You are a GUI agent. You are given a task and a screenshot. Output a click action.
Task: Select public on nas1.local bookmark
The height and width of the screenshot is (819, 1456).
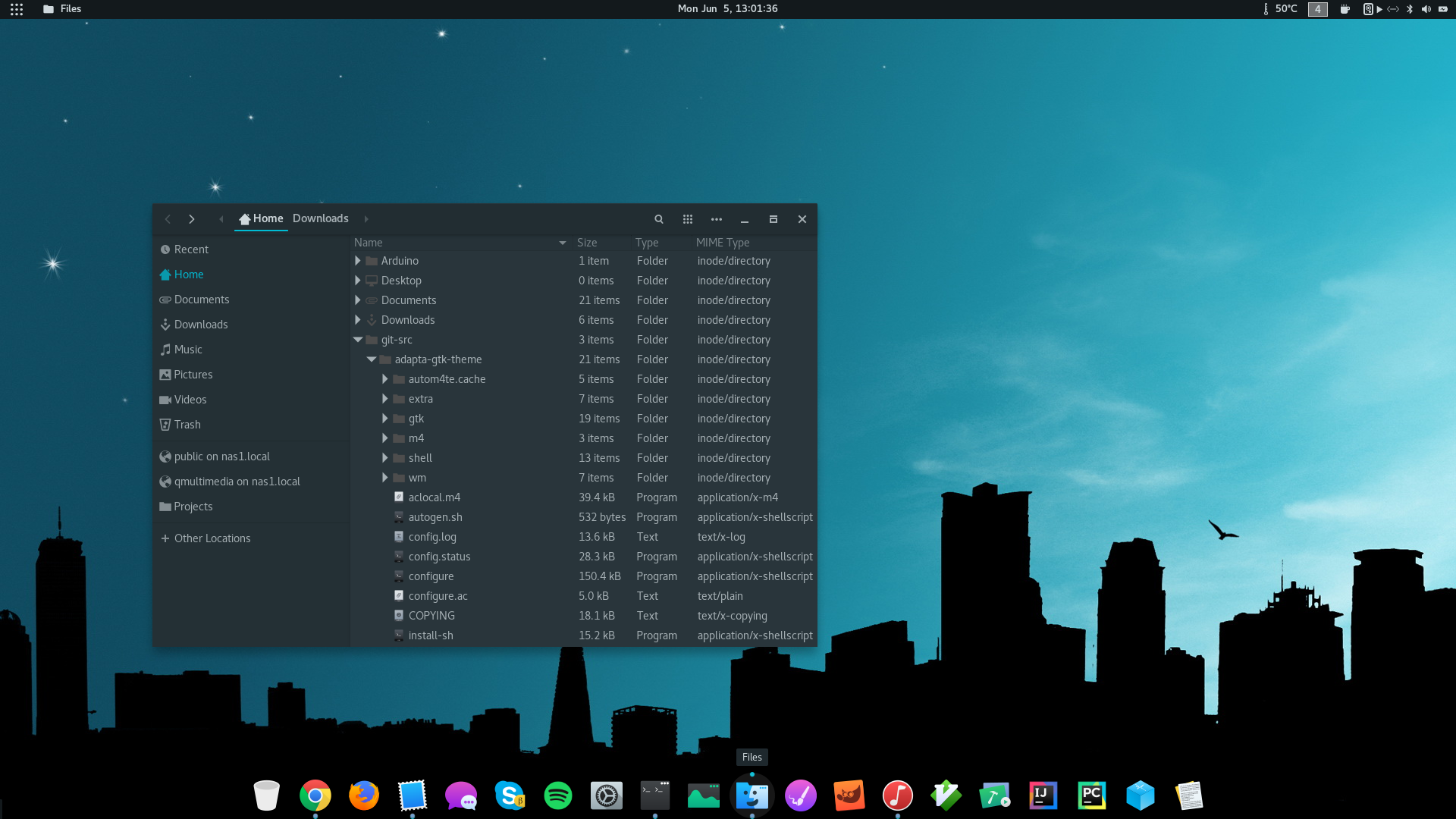(221, 457)
